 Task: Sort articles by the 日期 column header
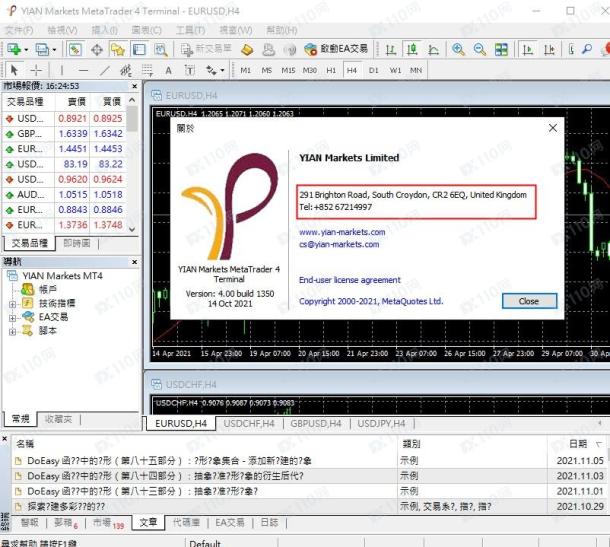(x=578, y=444)
